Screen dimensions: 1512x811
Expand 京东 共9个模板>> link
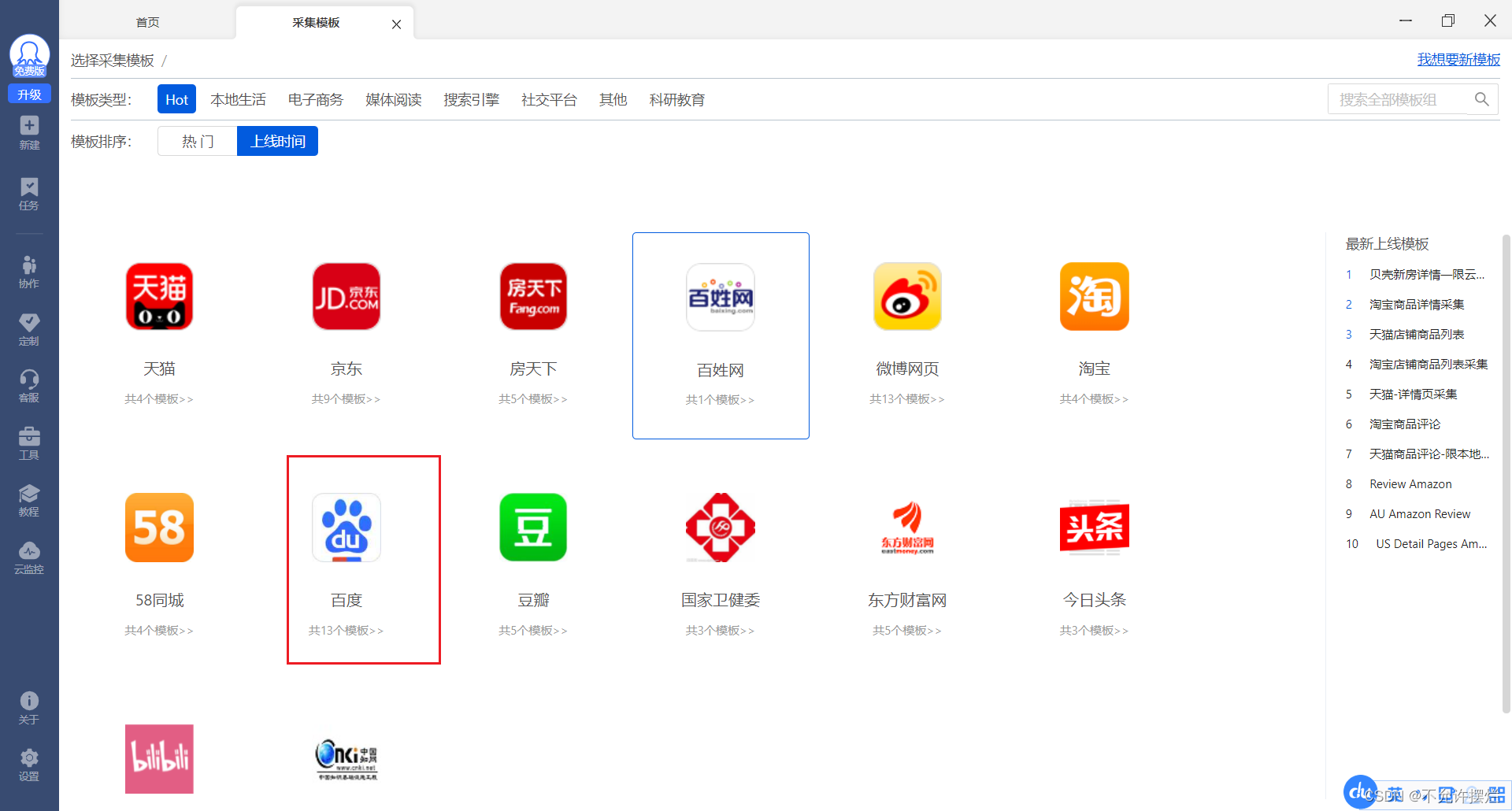pos(346,399)
